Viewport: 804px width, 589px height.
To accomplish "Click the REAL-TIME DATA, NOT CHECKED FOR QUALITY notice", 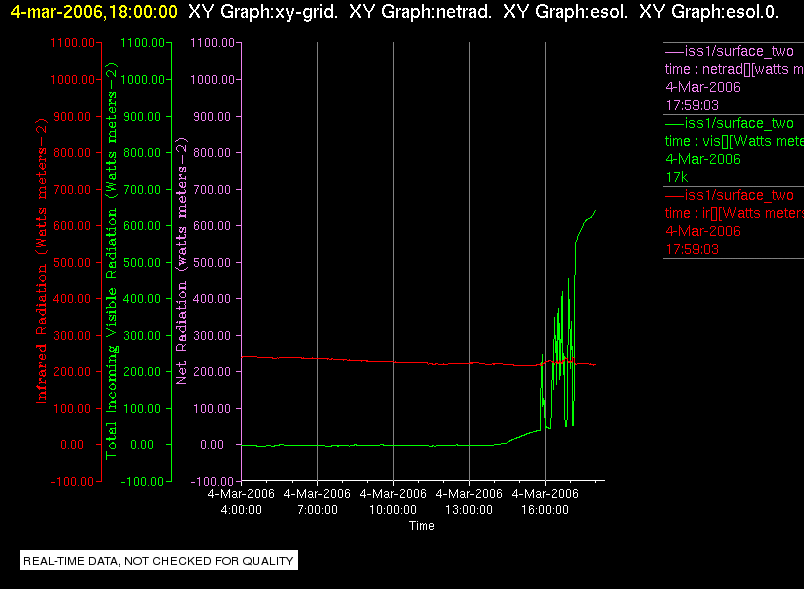I will point(159,560).
